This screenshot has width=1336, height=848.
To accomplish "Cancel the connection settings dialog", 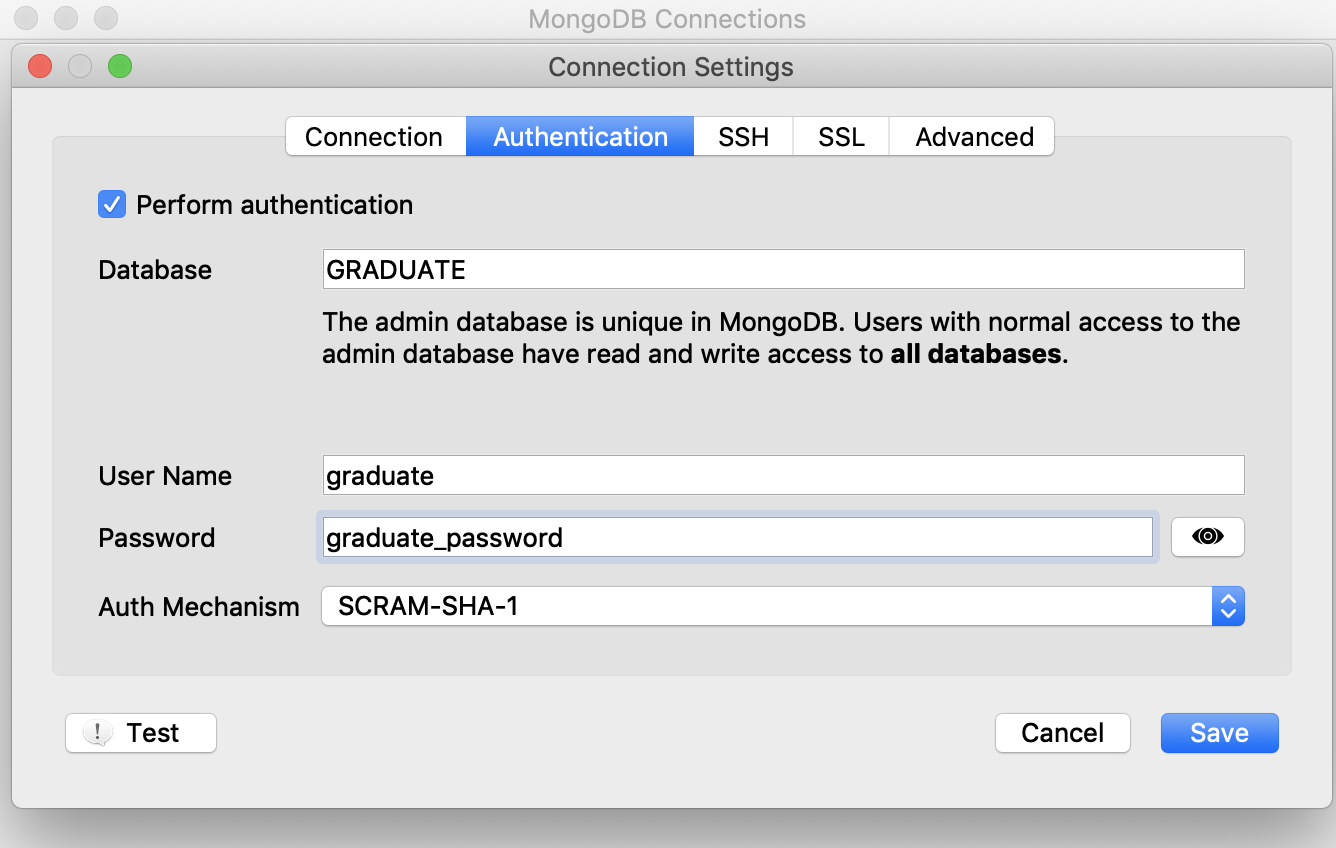I will [1063, 733].
